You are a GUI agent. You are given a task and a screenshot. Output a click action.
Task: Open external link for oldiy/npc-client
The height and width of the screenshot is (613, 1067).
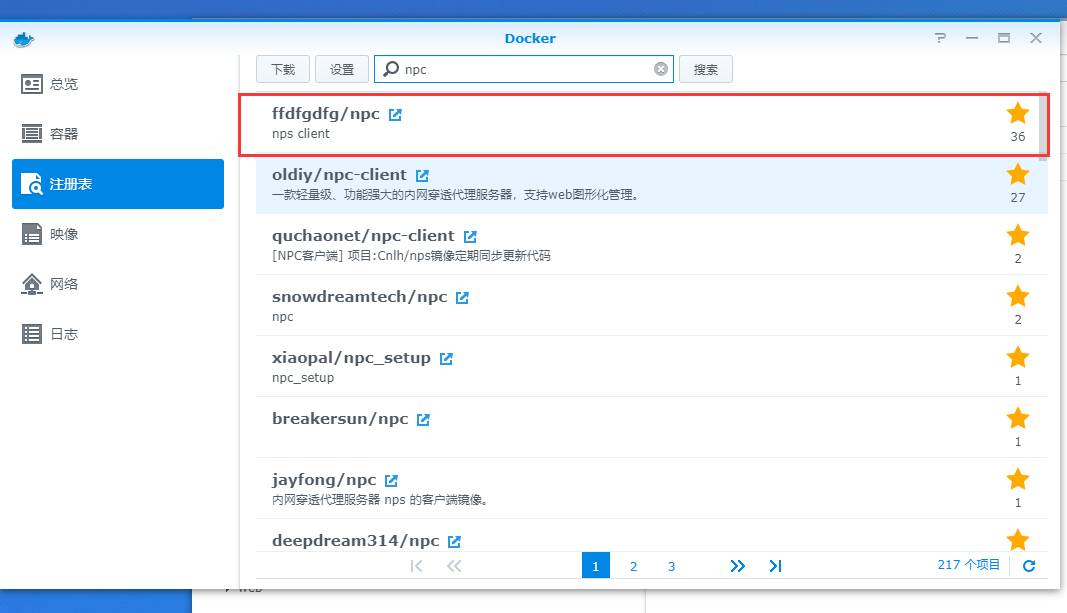423,176
